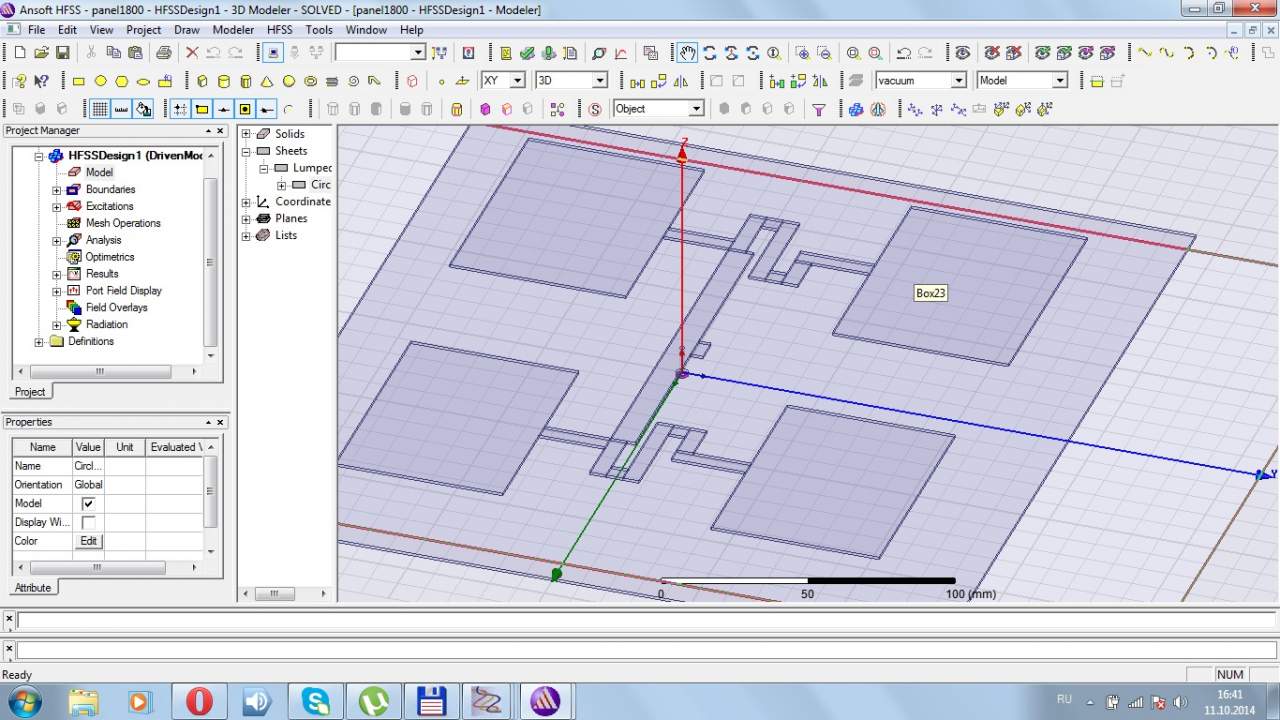Click the Edit color button
The image size is (1280, 720).
(88, 541)
